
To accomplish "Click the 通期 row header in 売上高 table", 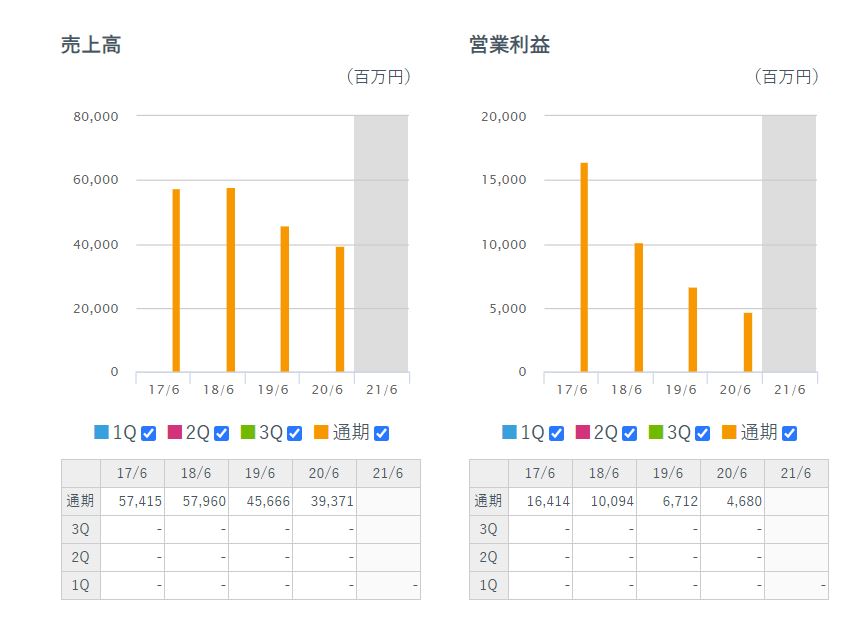I will tap(81, 501).
